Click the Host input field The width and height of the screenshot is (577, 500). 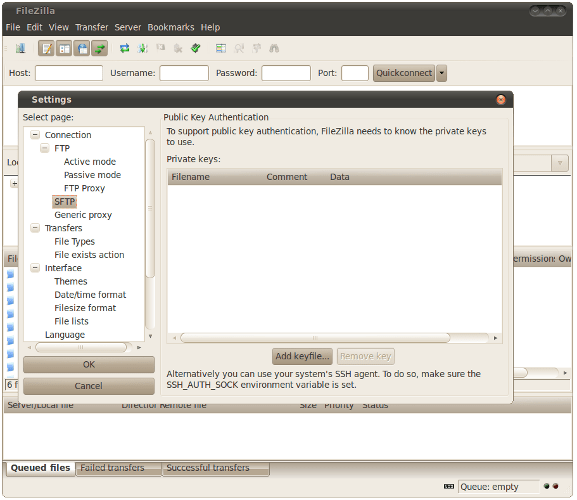69,73
